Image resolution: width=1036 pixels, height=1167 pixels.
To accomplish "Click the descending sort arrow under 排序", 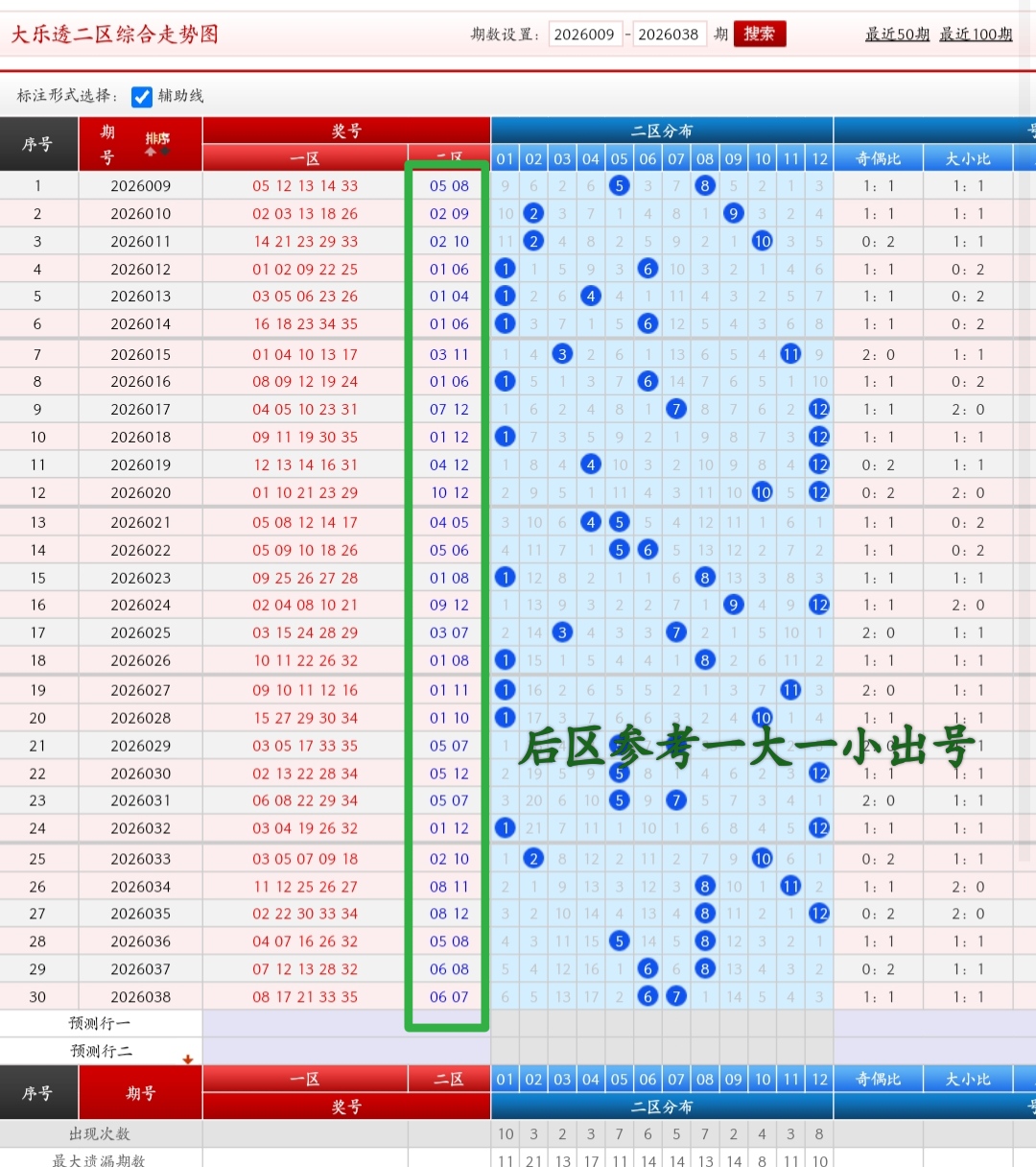I will click(164, 152).
